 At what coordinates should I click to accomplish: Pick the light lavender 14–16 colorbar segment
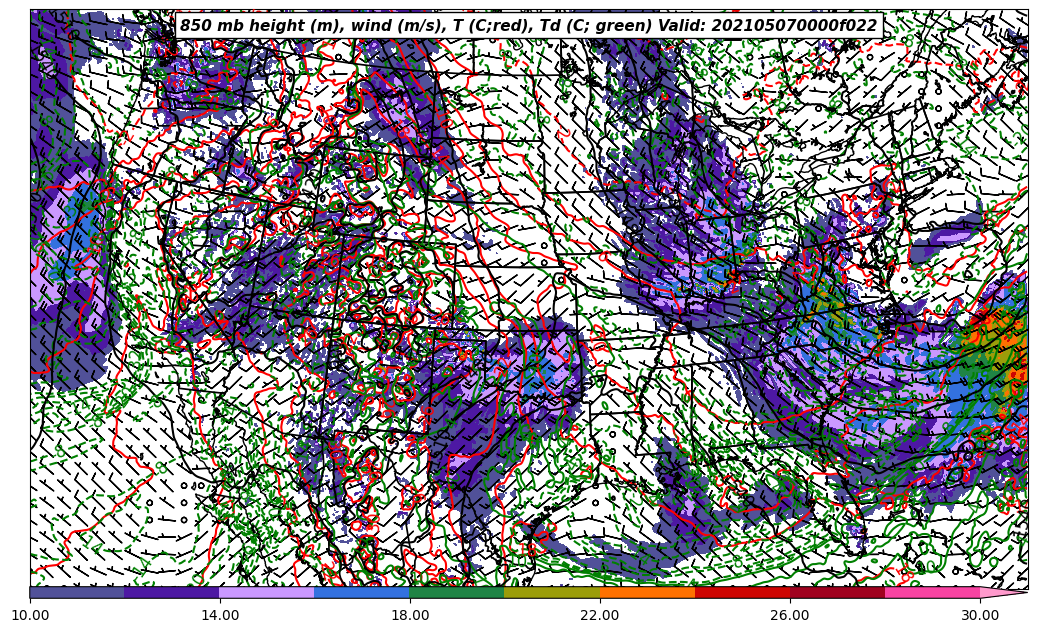click(267, 592)
